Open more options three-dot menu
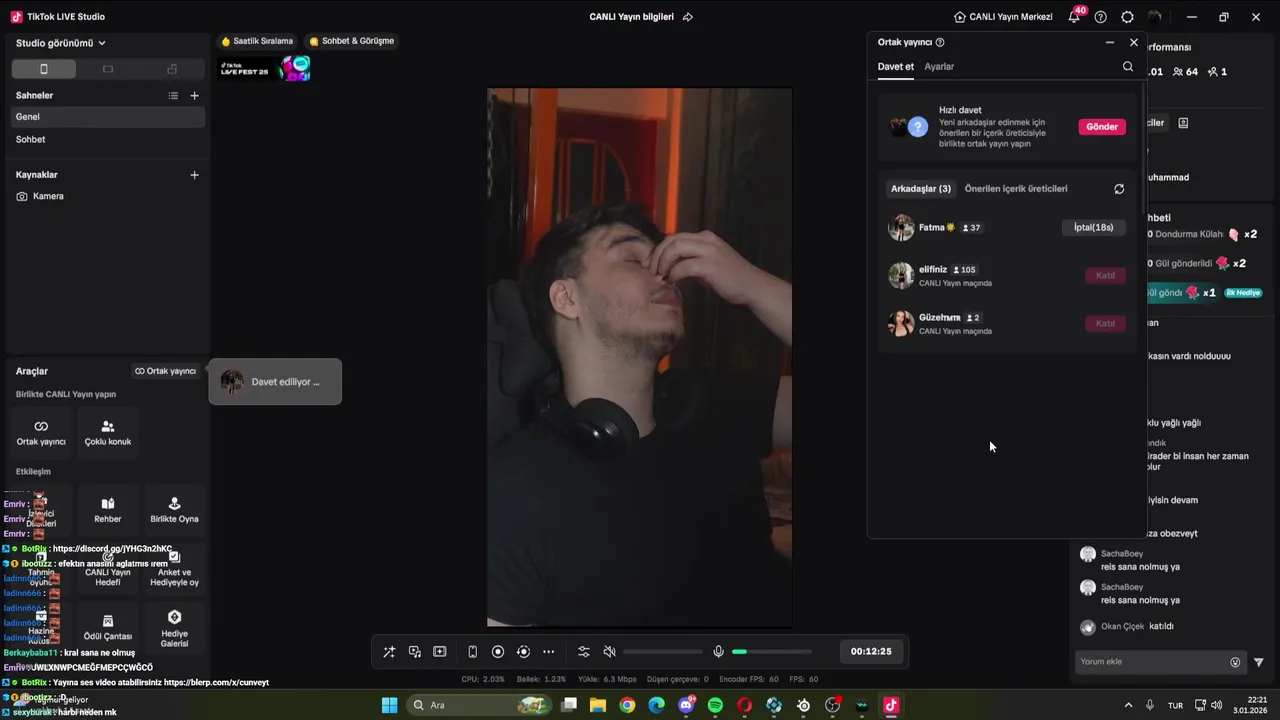The image size is (1280, 720). 548,652
